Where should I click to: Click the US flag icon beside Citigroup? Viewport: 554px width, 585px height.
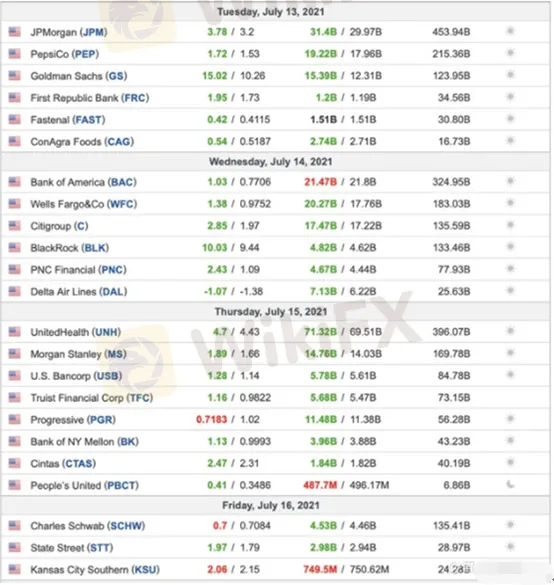[x=15, y=226]
